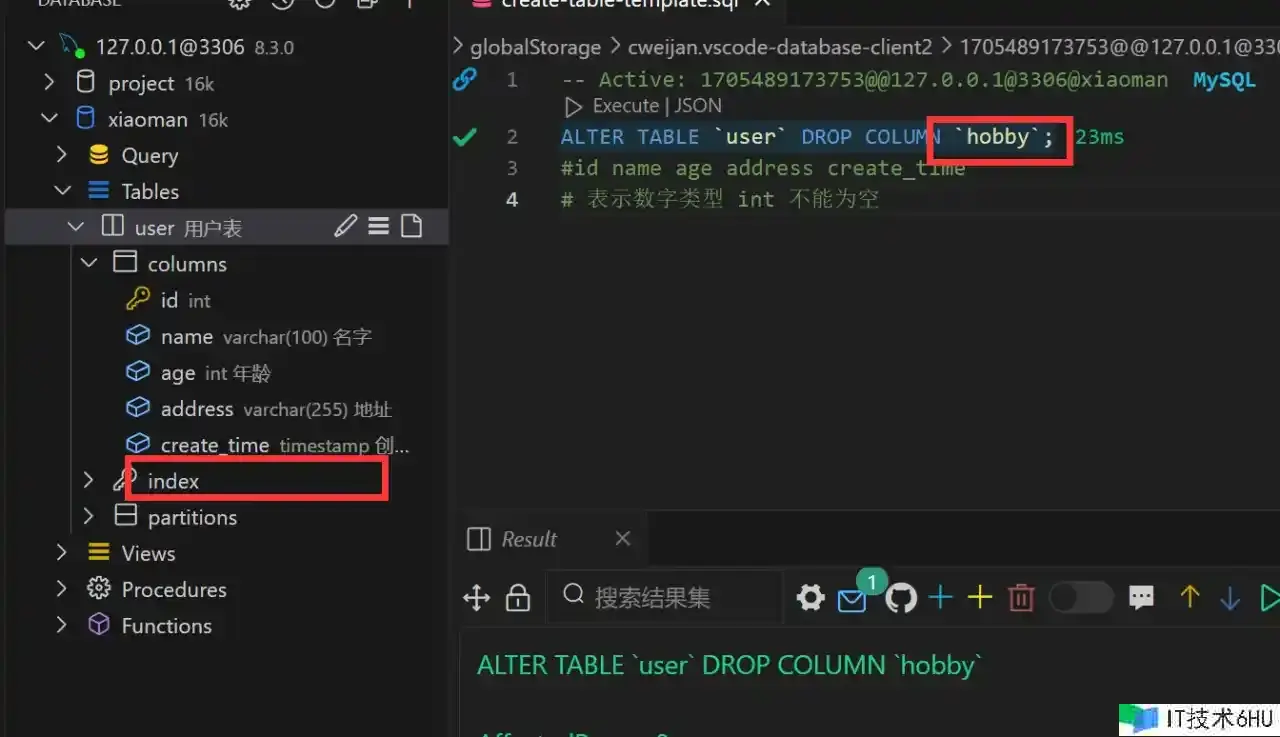
Task: Click the red trash delete icon
Action: tap(1021, 598)
